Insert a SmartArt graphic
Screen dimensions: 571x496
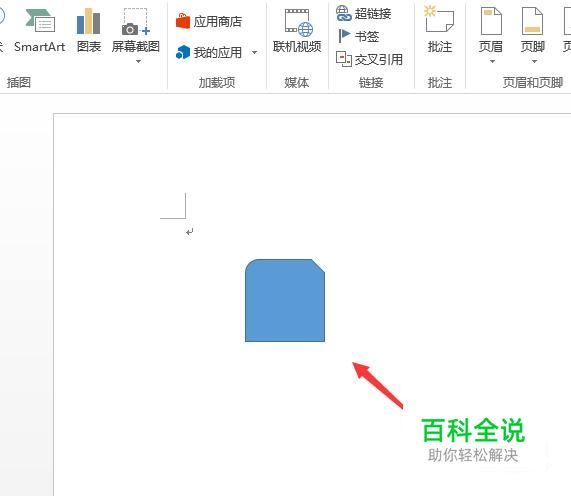(39, 32)
